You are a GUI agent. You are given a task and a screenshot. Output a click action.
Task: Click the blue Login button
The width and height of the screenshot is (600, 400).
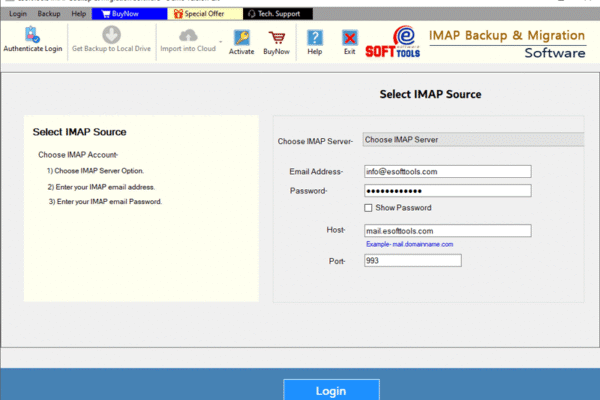pos(331,390)
